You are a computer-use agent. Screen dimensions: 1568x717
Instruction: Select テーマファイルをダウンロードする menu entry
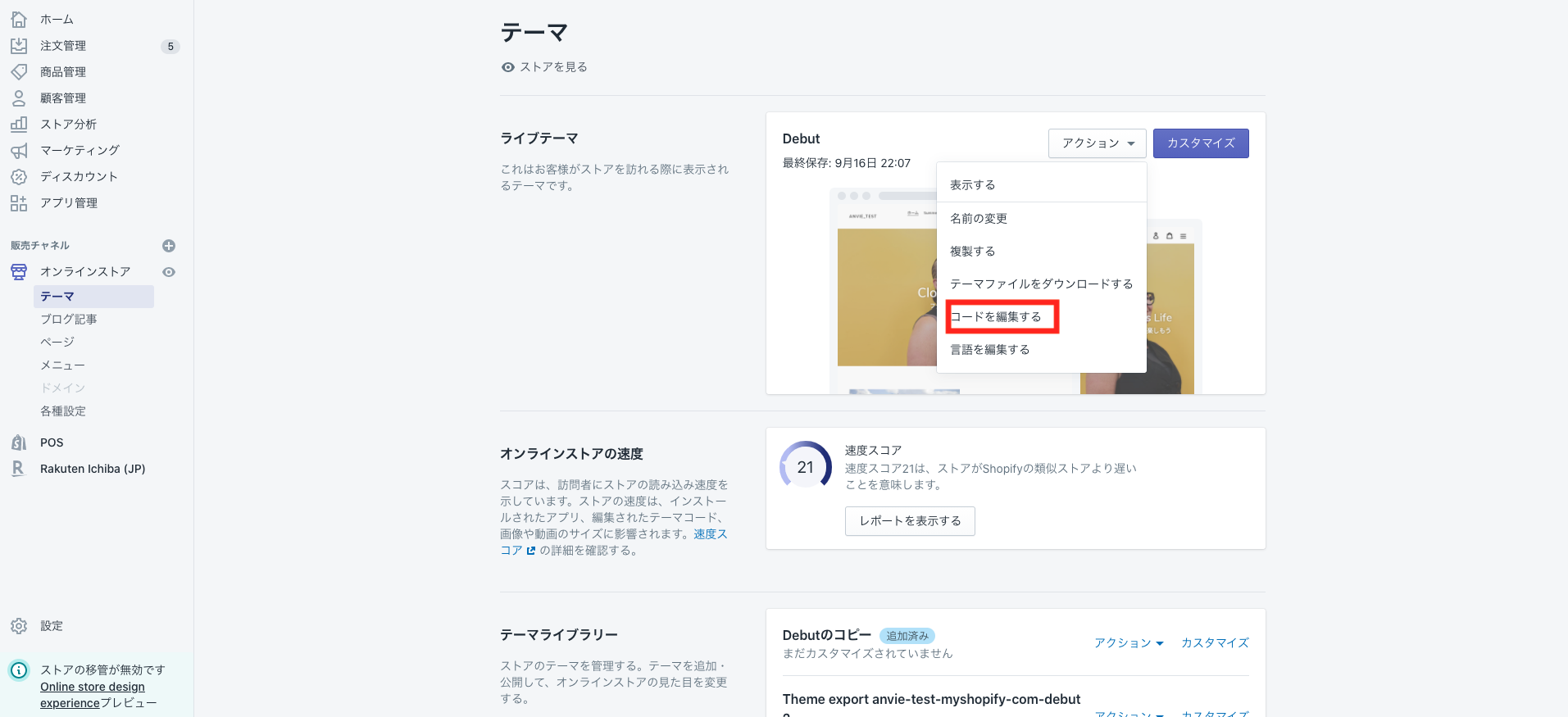1041,284
